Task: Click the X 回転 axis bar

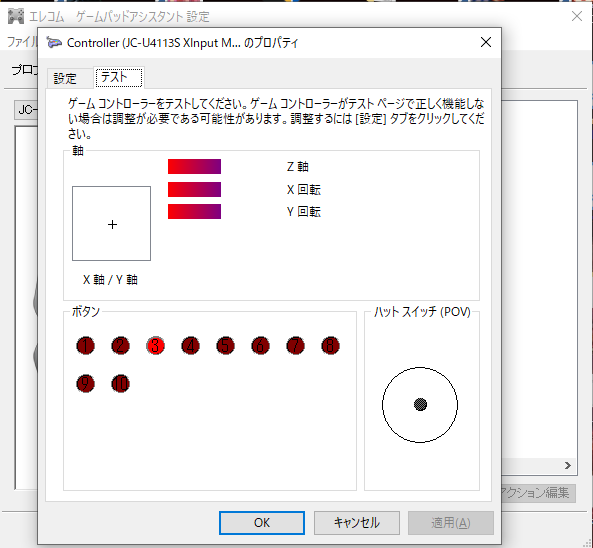Action: tap(194, 189)
